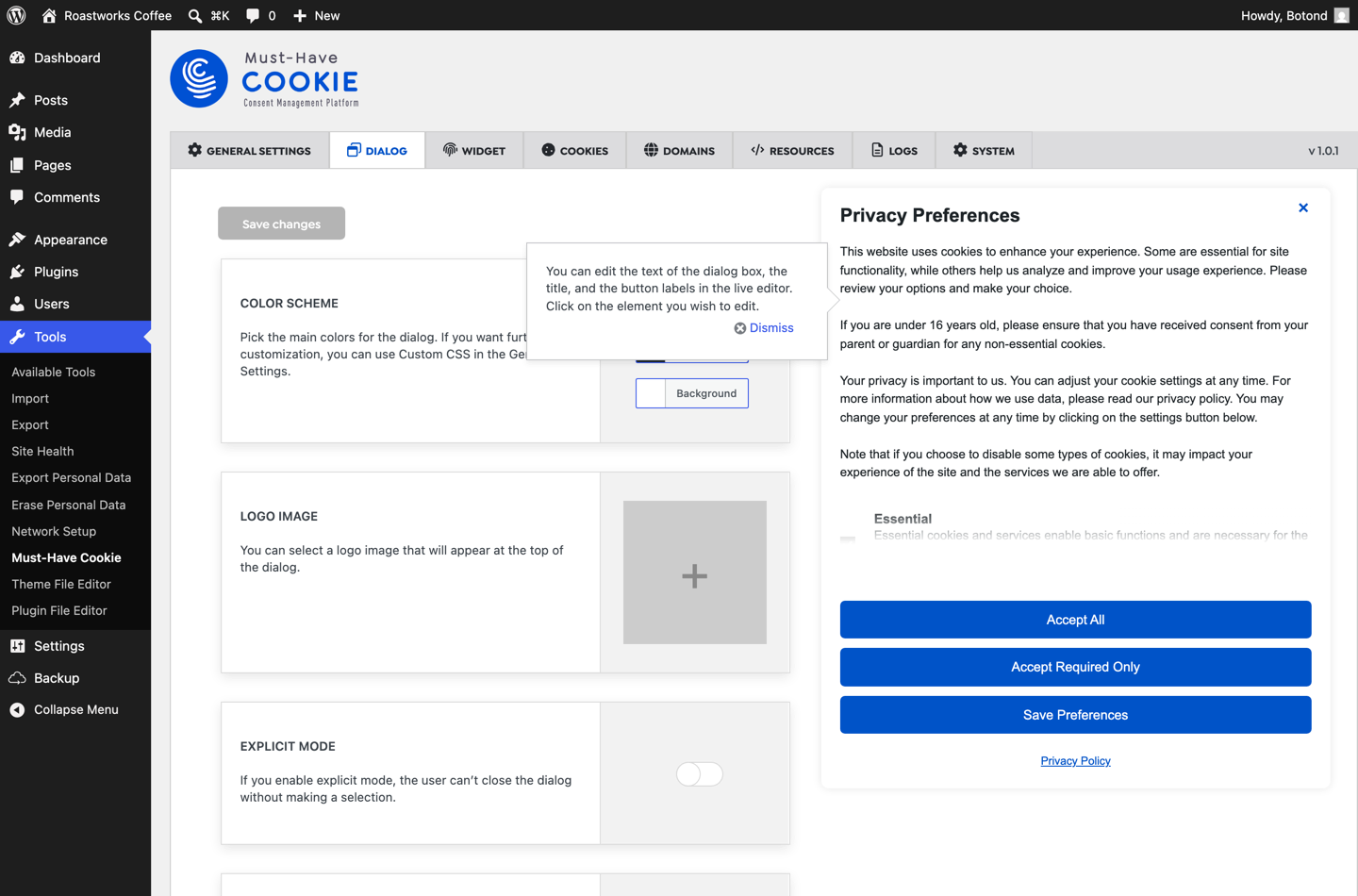Click the Users person icon

17,304
